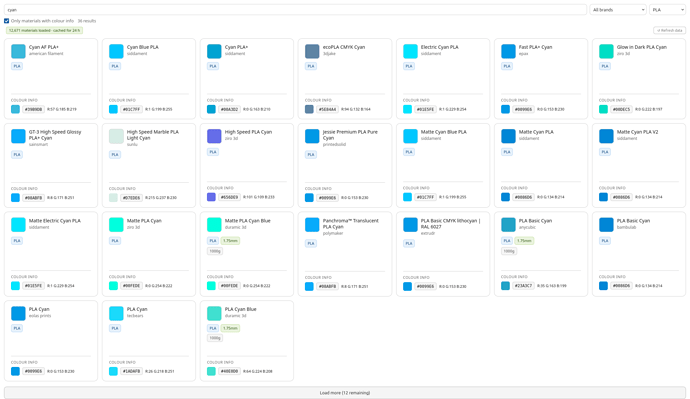Click brand name 'sunlu' under High Speed Marble PLA
690x399 pixels.
coord(132,144)
